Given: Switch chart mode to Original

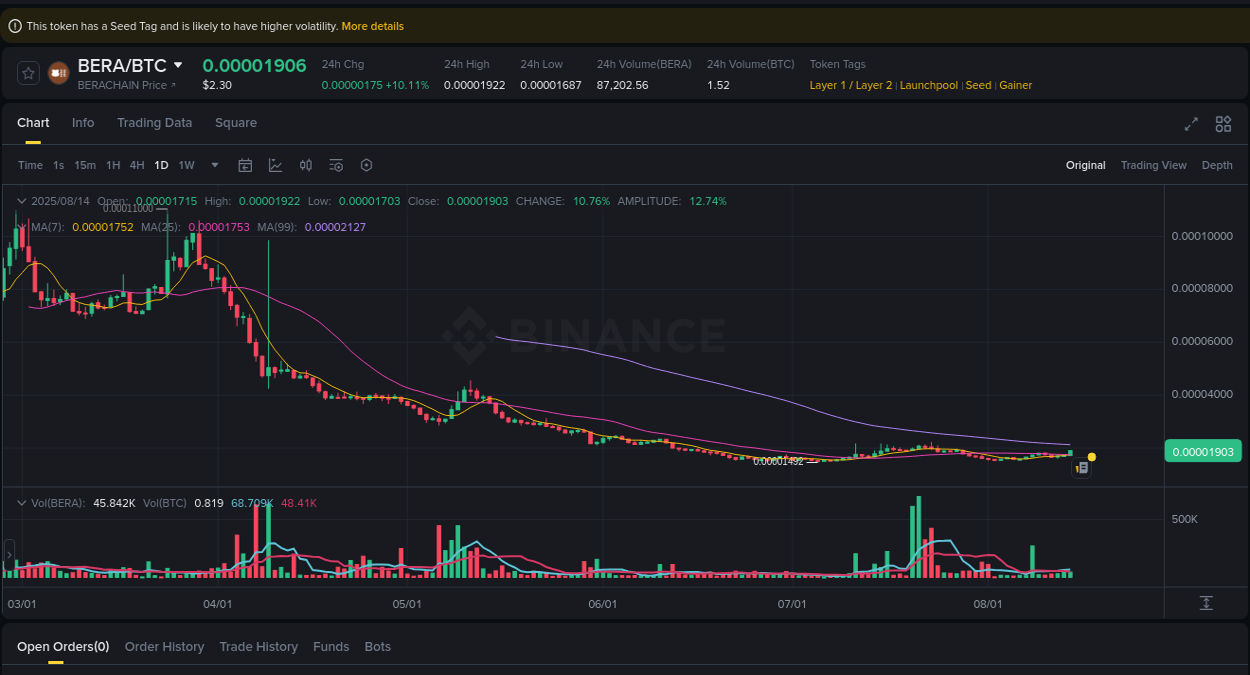Looking at the screenshot, I should tap(1086, 165).
